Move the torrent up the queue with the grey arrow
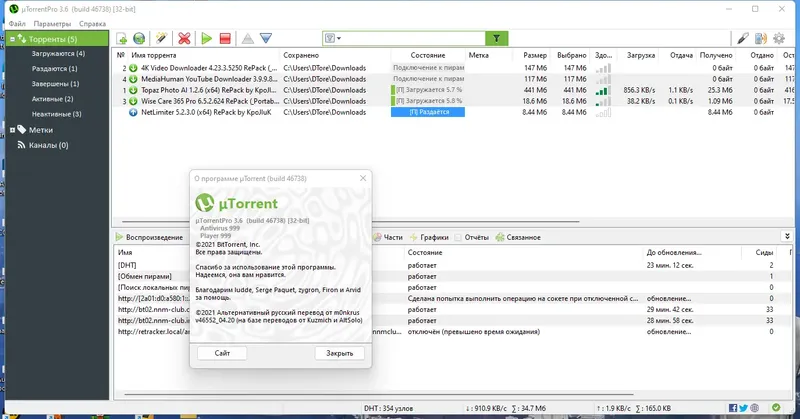Image resolution: width=800 pixels, height=419 pixels. point(247,38)
